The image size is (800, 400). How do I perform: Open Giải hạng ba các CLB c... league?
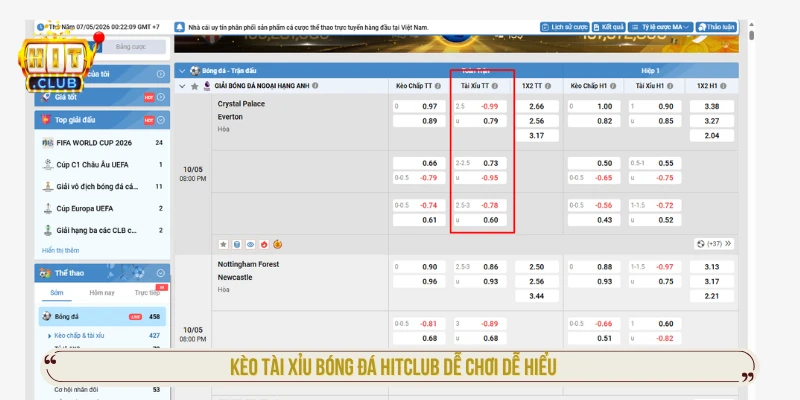tap(102, 231)
